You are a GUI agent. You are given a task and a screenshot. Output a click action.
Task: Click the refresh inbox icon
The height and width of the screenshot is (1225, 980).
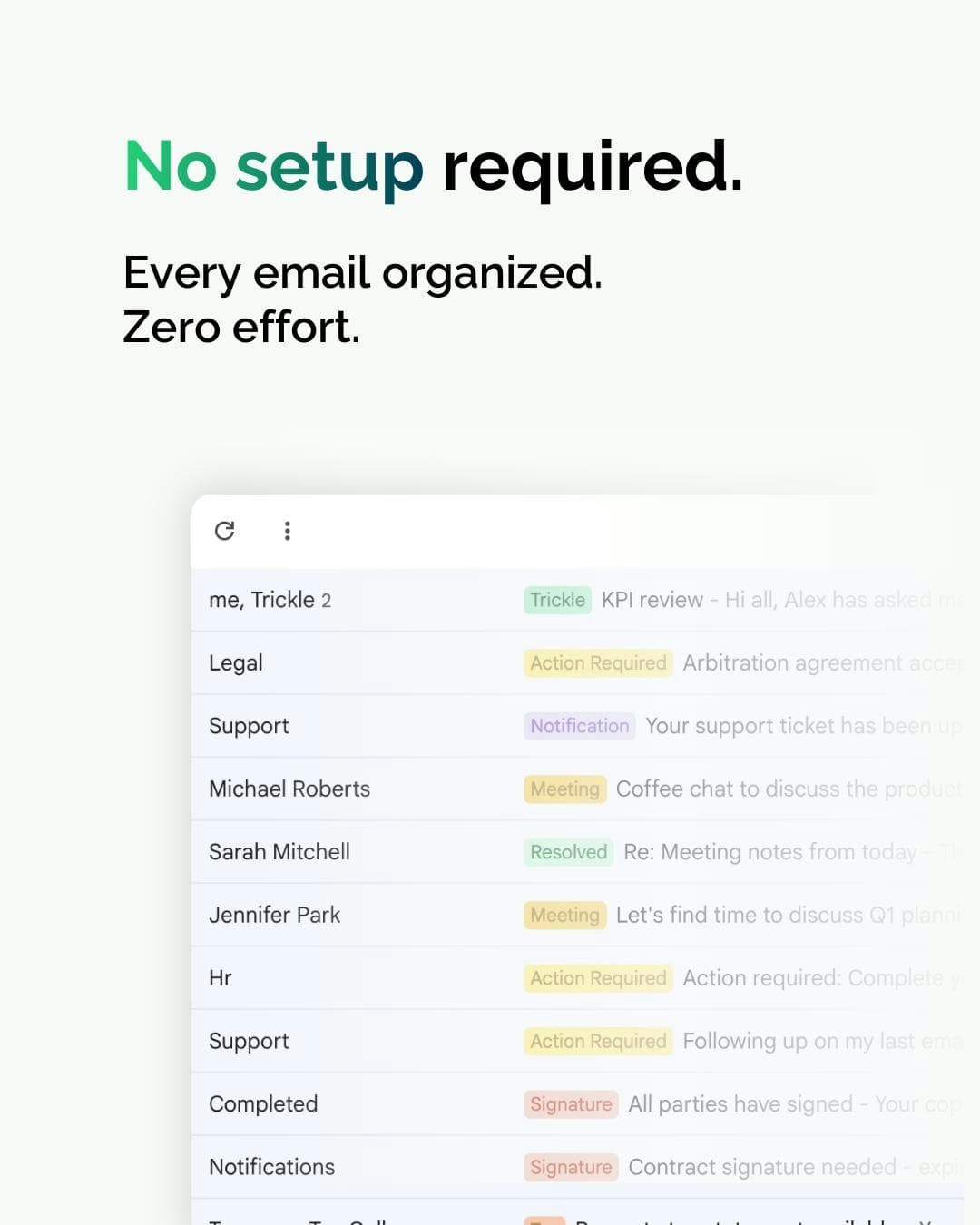click(225, 531)
